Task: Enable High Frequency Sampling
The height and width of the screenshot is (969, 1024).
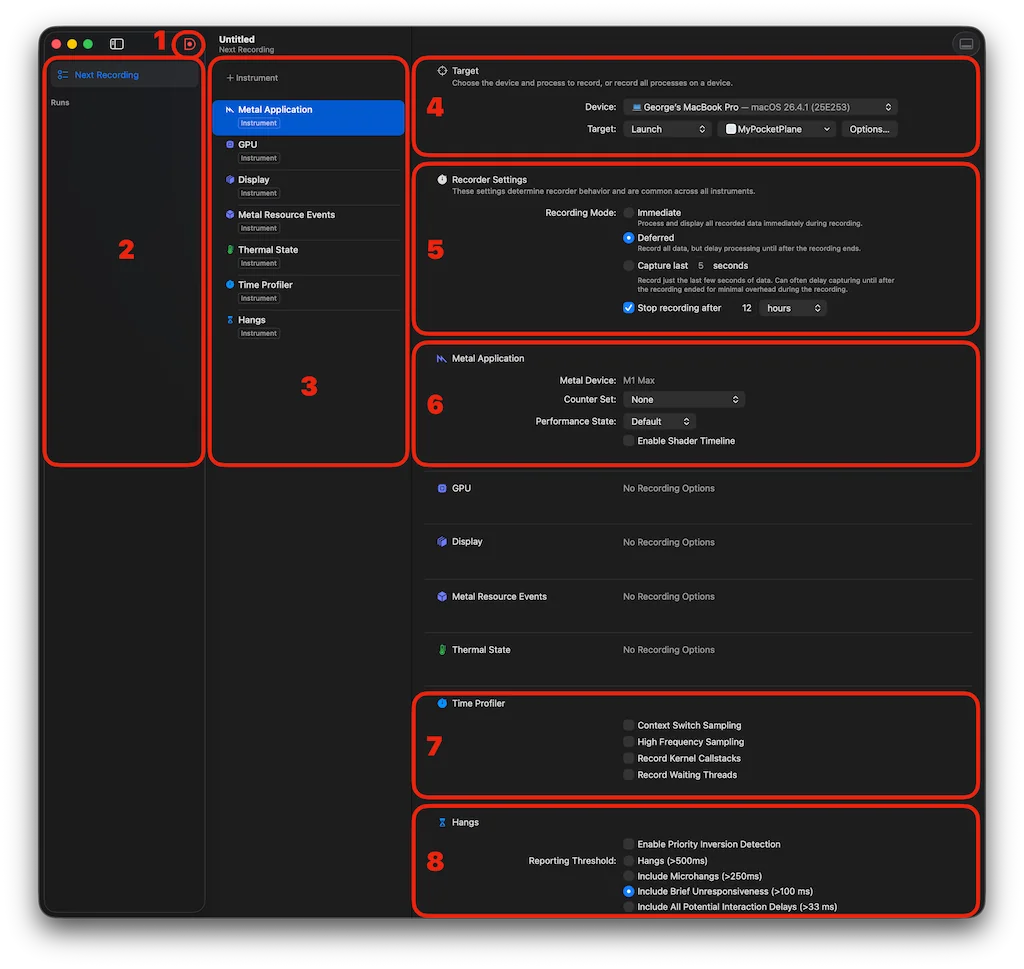Action: 628,741
